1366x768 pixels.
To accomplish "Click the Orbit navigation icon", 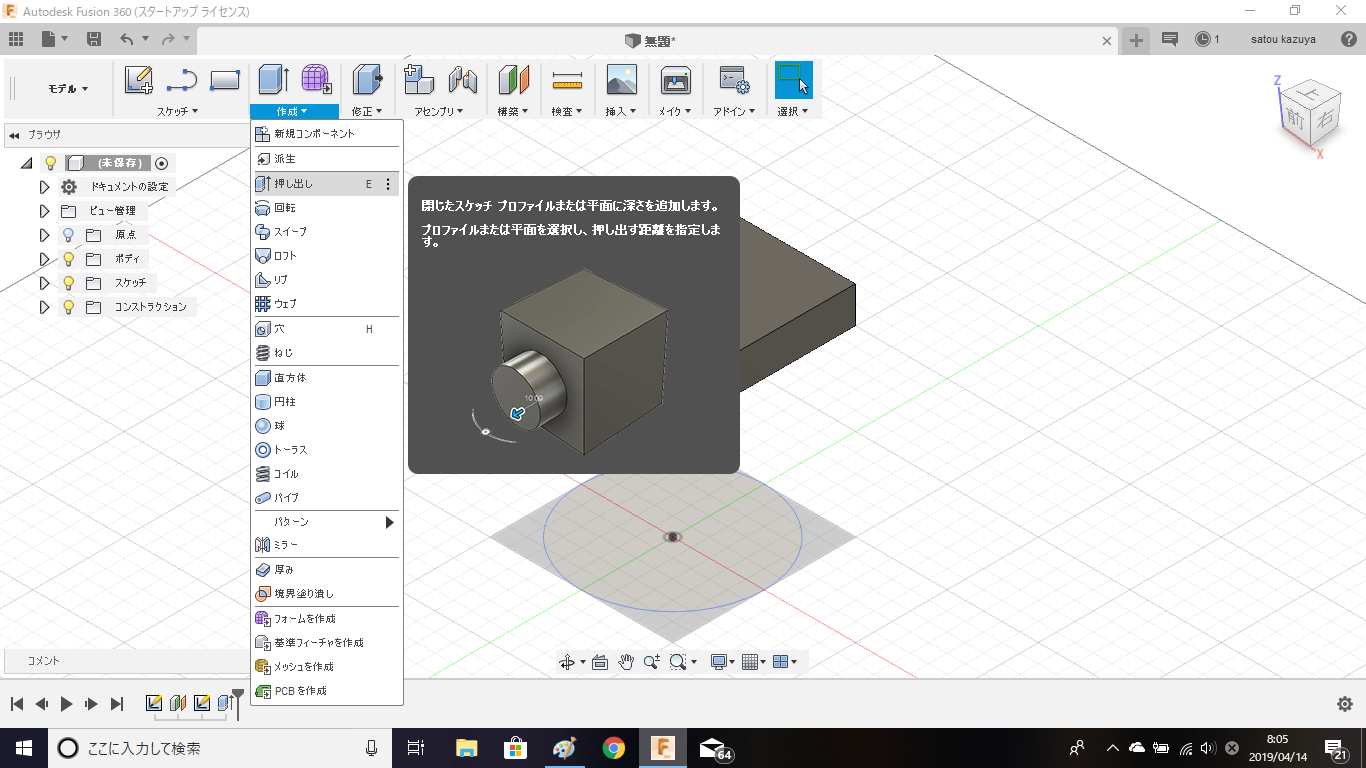I will (567, 662).
